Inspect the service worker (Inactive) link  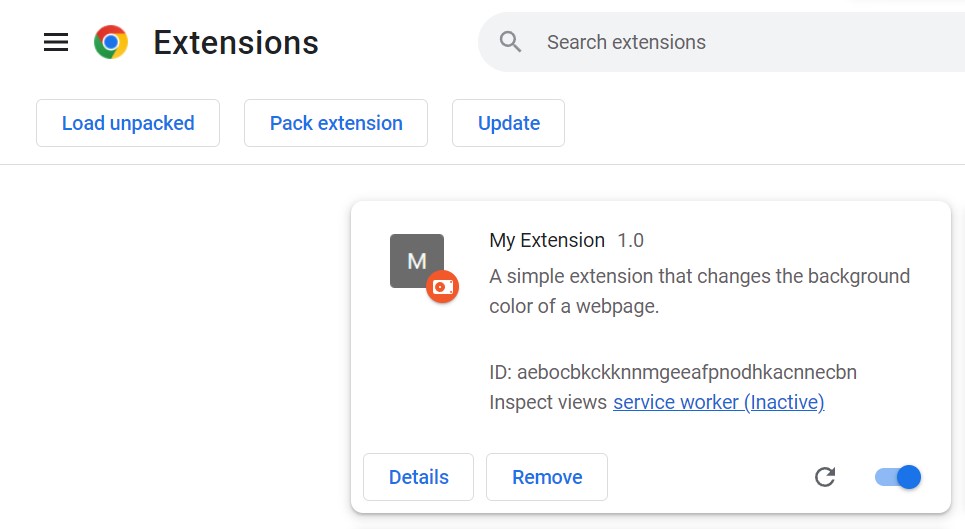(718, 402)
